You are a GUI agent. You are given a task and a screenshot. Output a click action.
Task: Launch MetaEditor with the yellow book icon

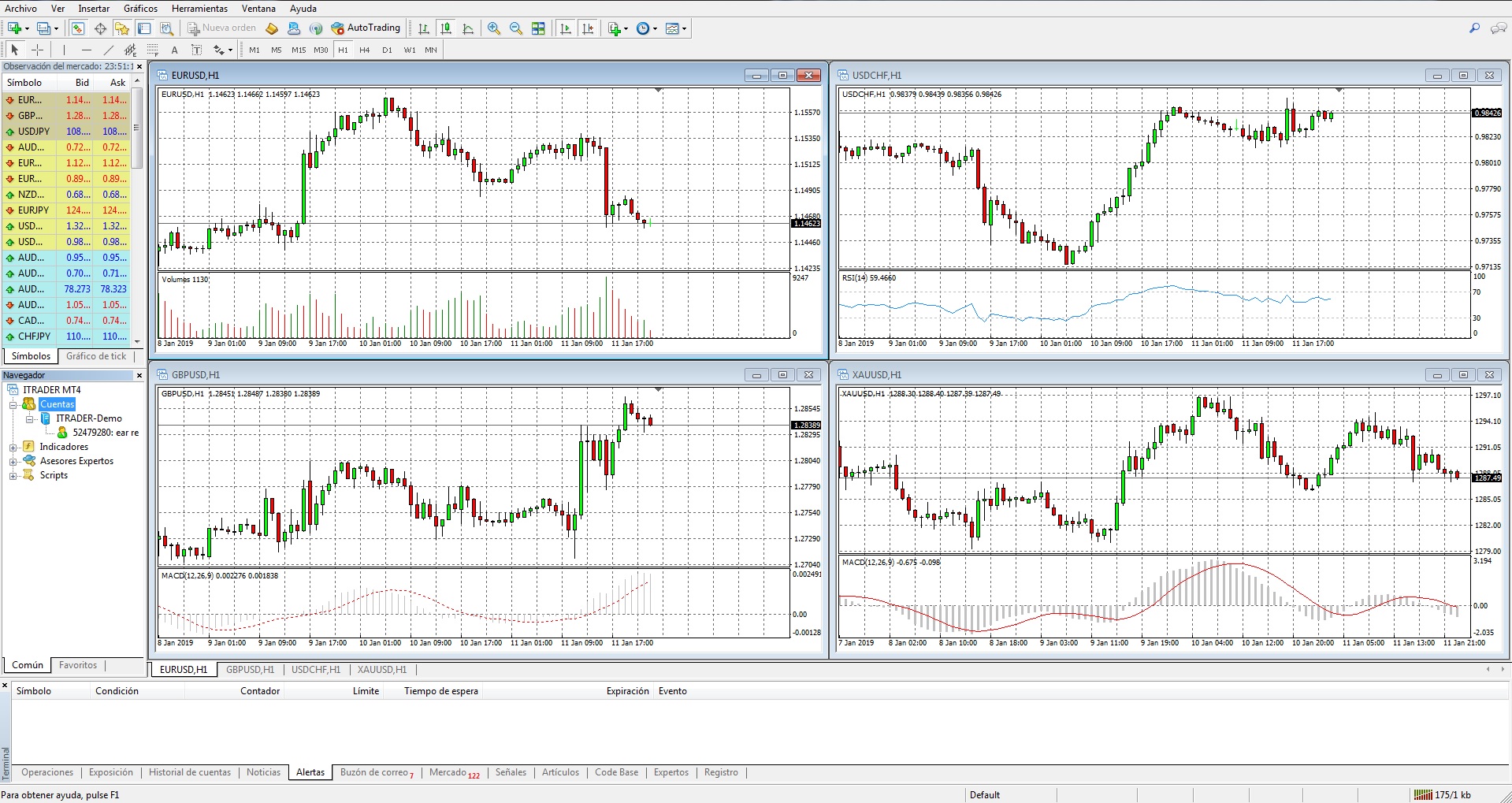click(272, 28)
